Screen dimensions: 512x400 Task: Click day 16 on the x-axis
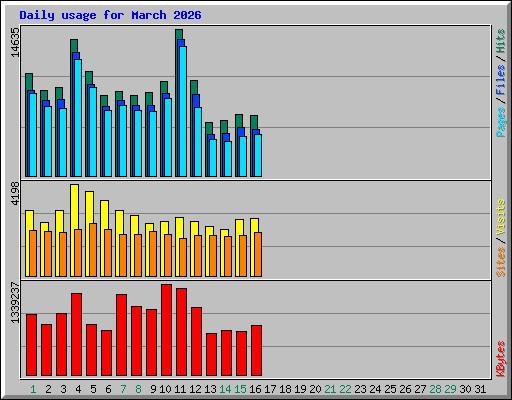click(255, 389)
